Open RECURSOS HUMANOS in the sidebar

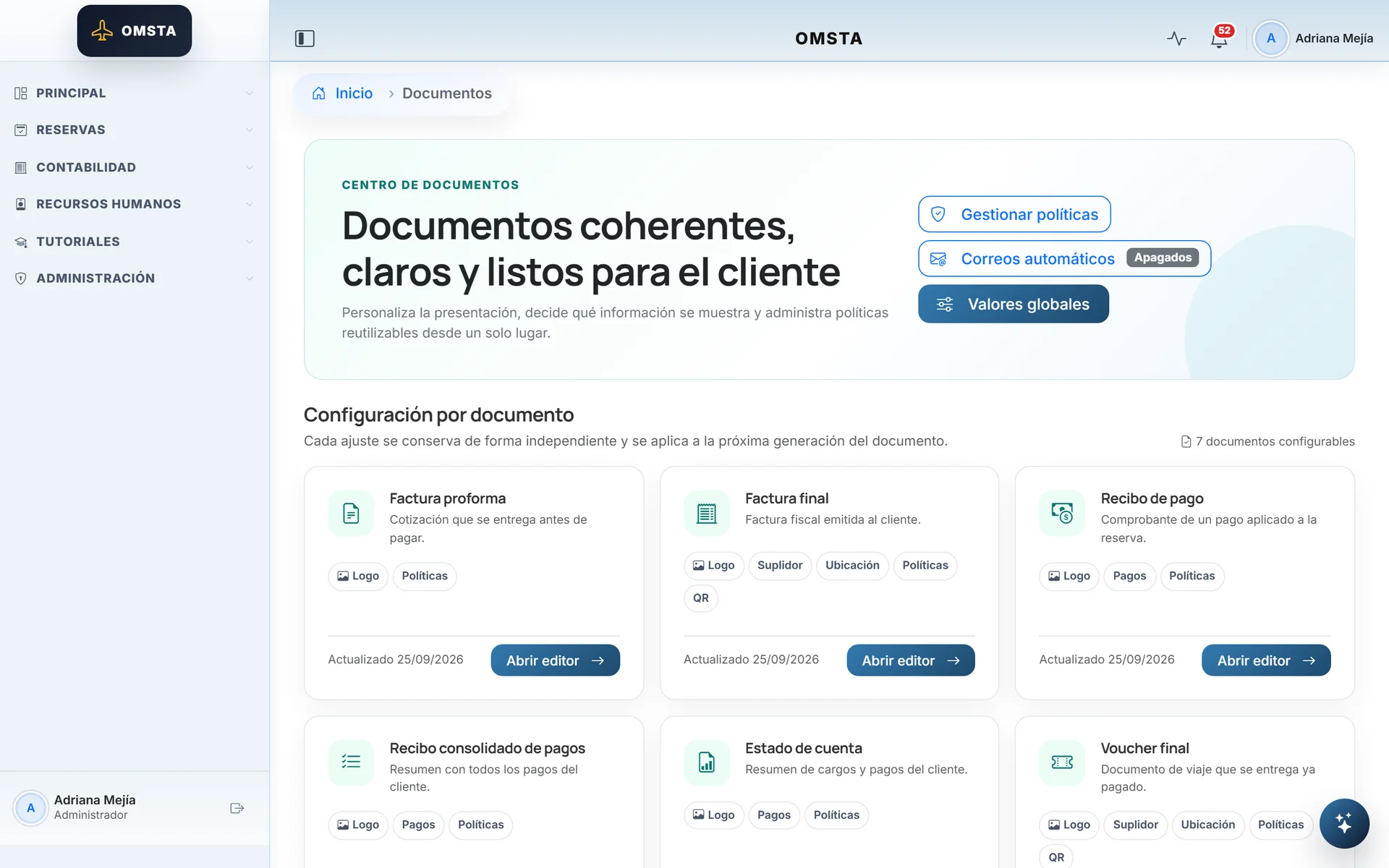coord(135,204)
